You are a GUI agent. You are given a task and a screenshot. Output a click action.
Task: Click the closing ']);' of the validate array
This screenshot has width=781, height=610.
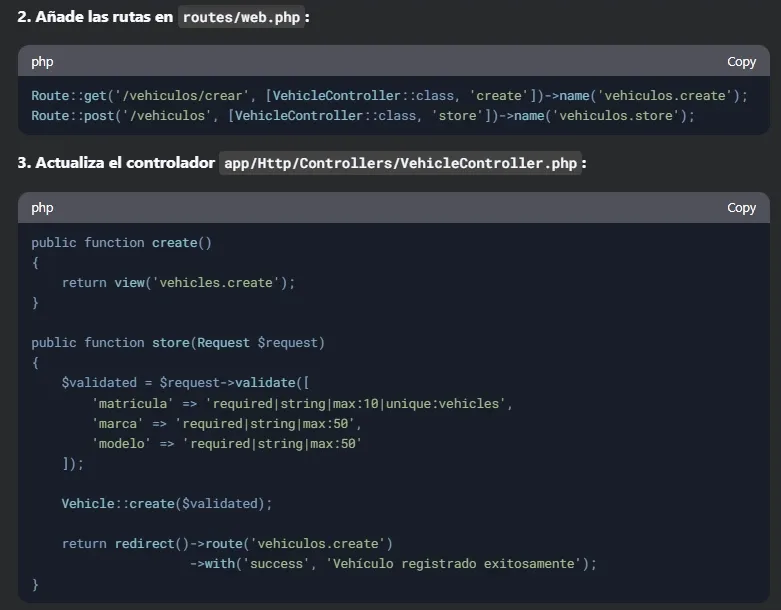[73, 464]
